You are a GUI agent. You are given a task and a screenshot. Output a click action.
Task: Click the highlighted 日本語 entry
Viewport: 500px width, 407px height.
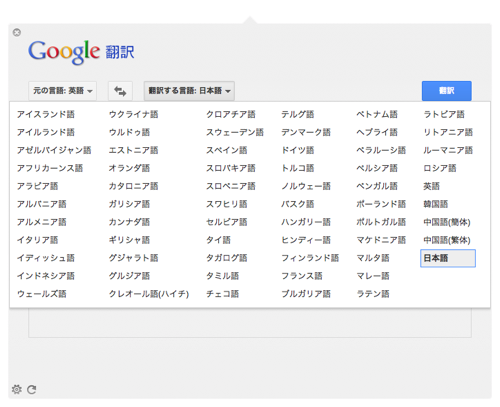tap(448, 258)
